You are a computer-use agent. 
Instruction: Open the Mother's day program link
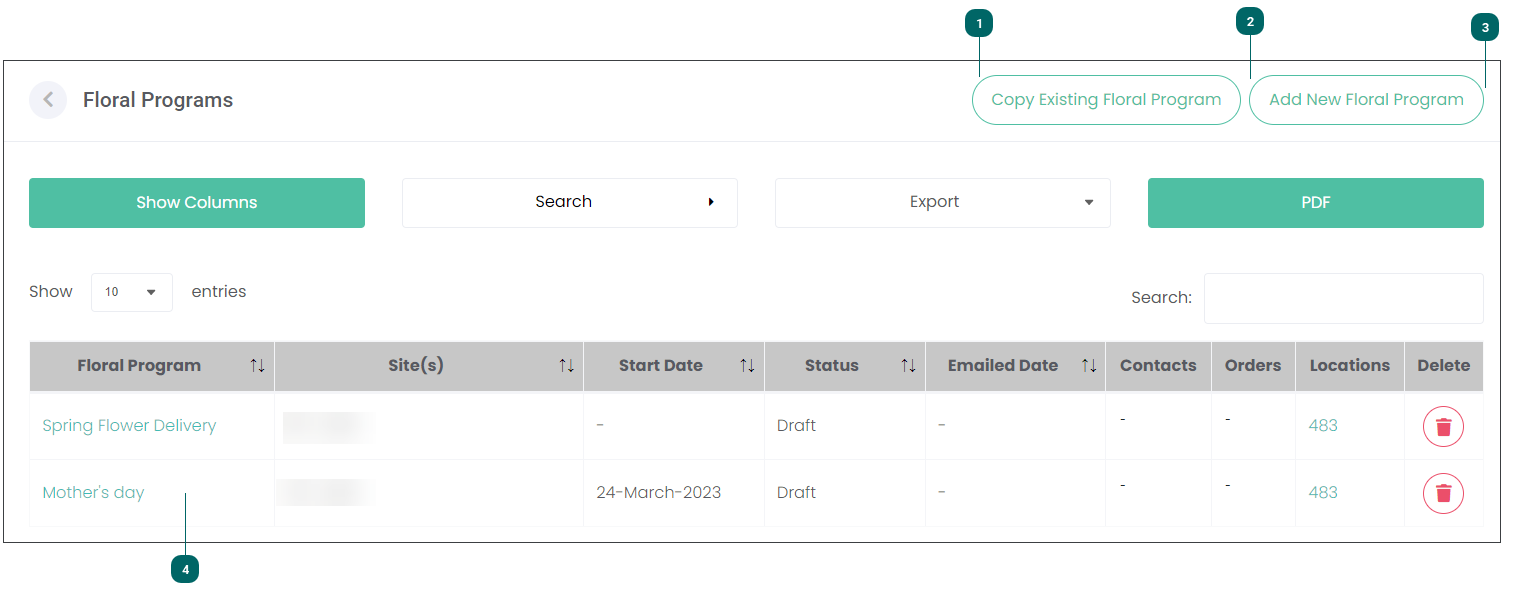93,493
